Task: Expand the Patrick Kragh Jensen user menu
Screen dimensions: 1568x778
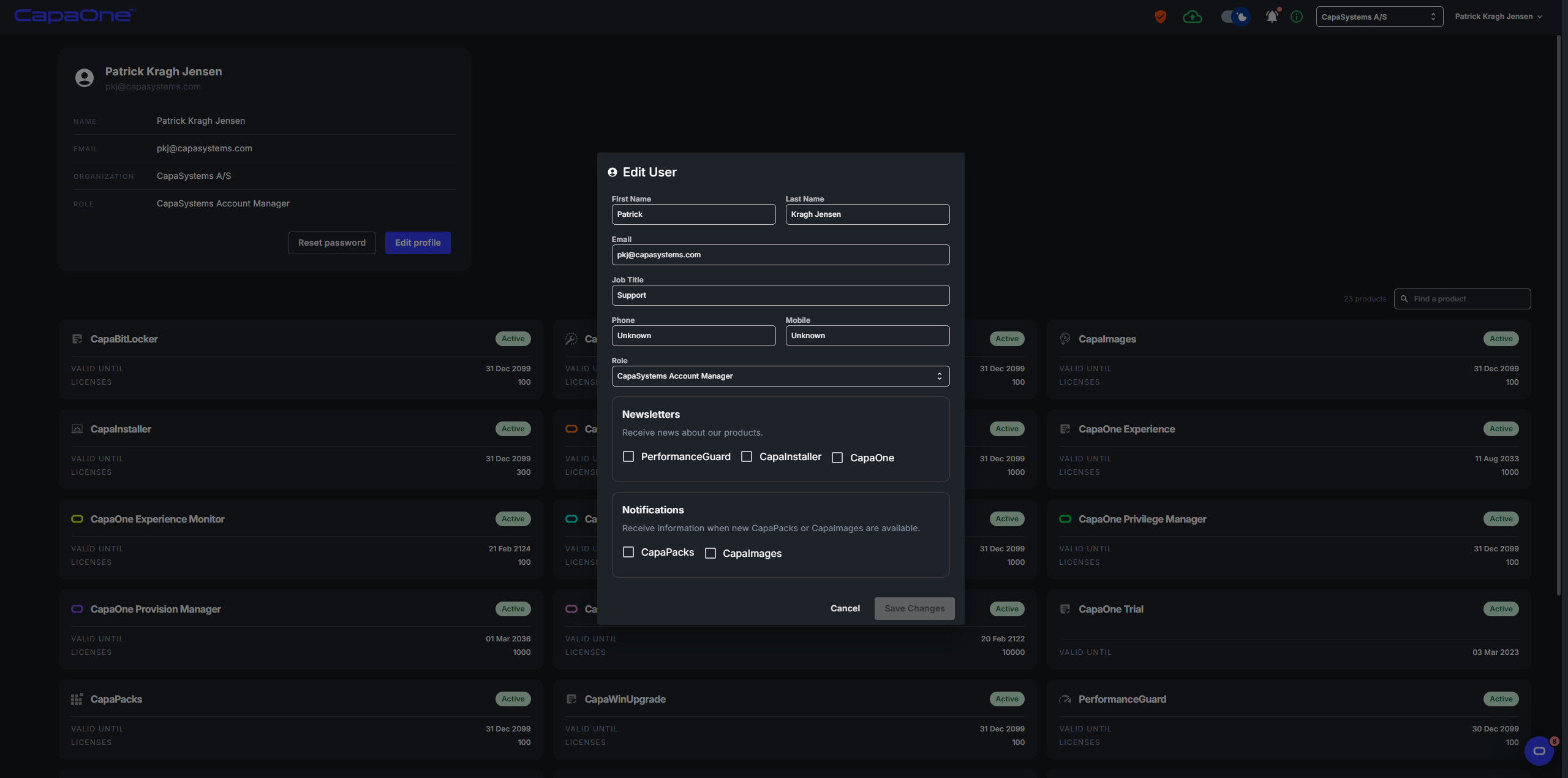Action: click(x=1499, y=17)
